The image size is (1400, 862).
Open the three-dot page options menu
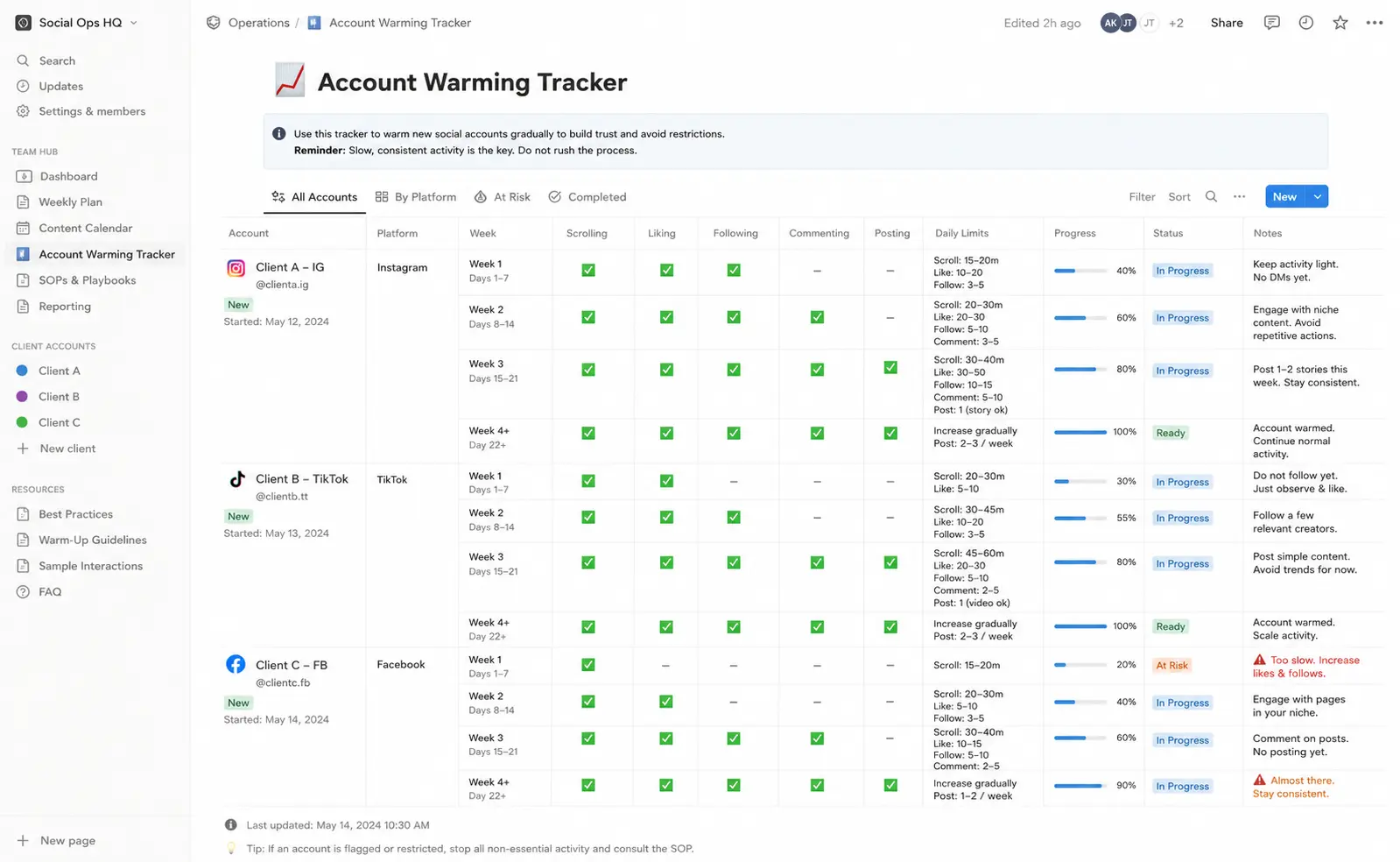point(1375,23)
